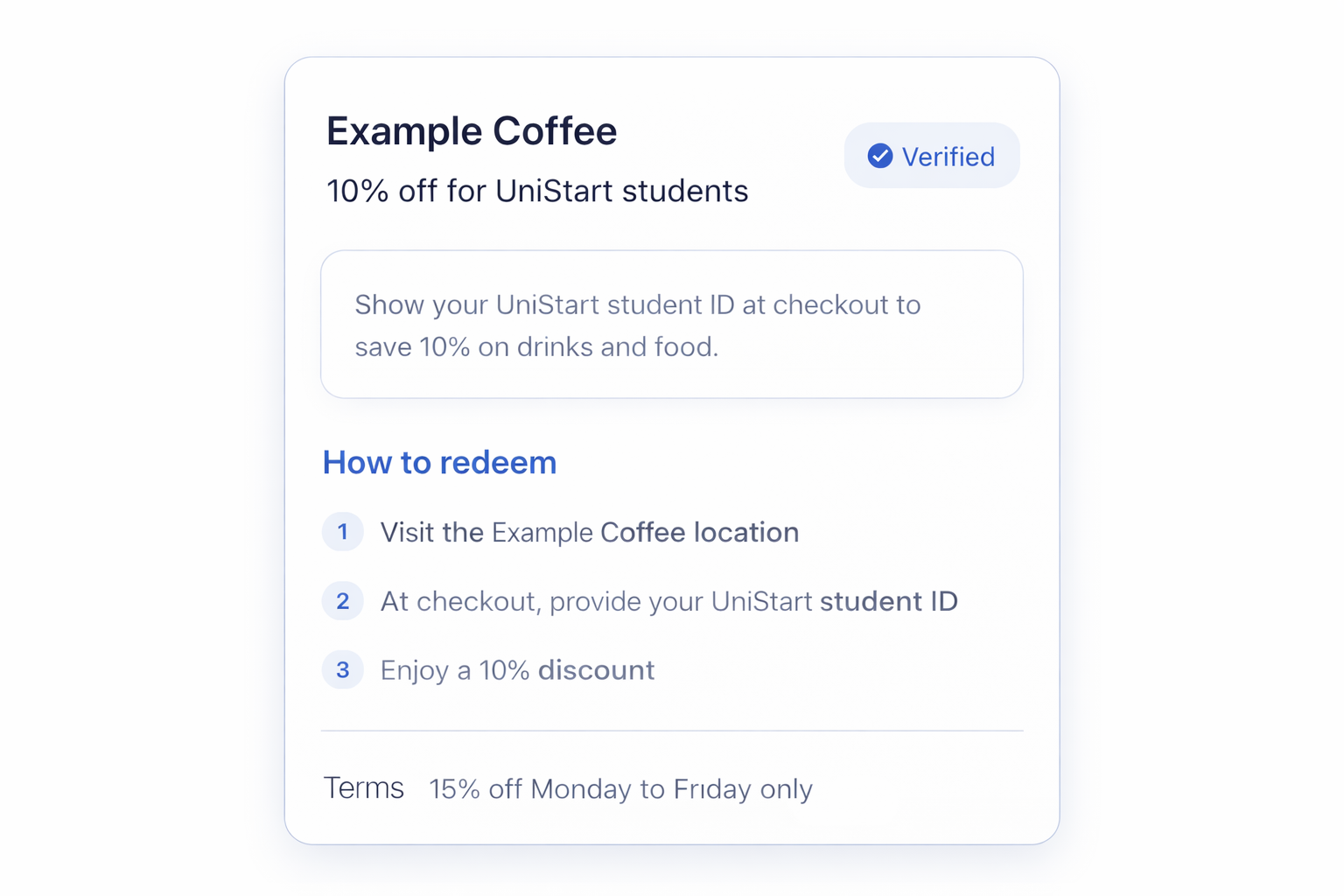Click the step 1 number badge

point(343,531)
